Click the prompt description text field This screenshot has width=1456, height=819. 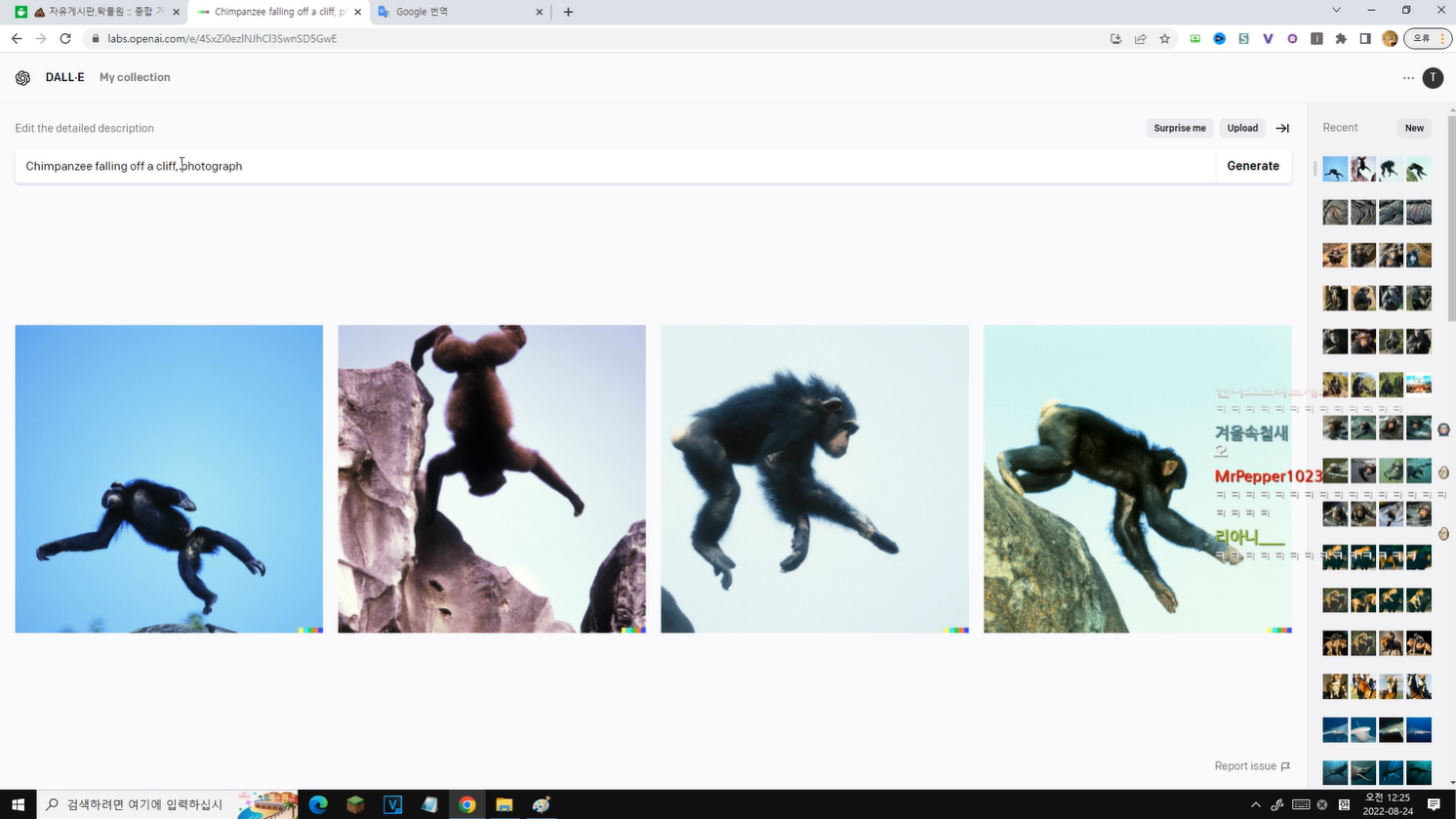click(x=615, y=166)
